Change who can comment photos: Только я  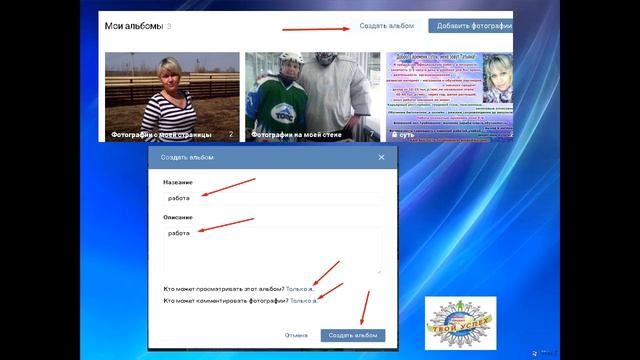pos(304,301)
